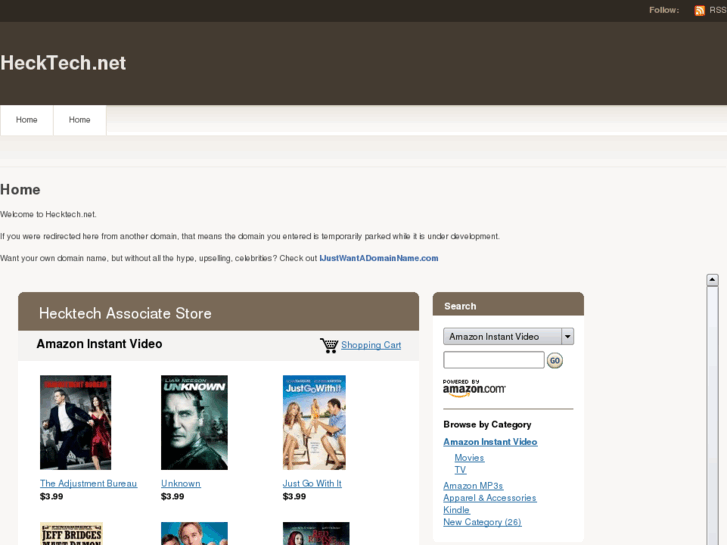Click the Jeff Bridges movie poster thumbnail
The image size is (727, 545).
pos(71,533)
